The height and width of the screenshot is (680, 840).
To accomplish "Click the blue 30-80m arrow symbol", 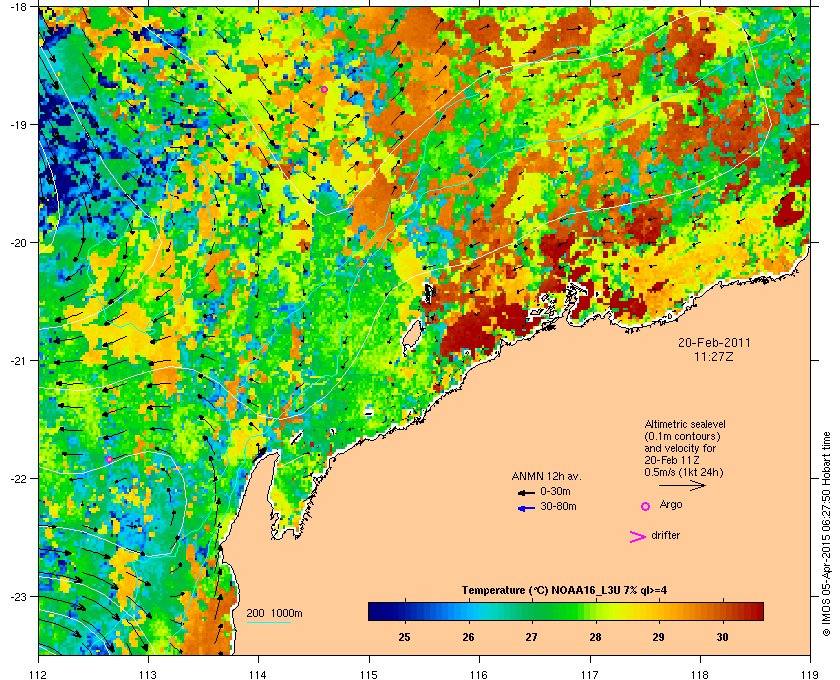I will (x=527, y=508).
